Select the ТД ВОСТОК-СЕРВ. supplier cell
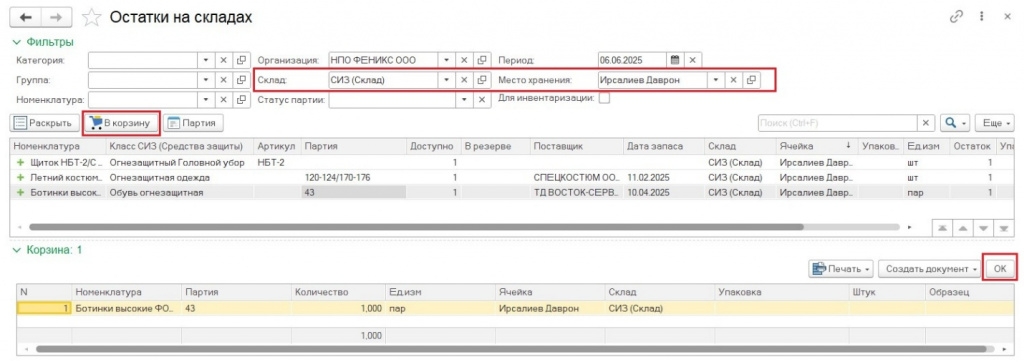1024x362 pixels. [x=576, y=192]
